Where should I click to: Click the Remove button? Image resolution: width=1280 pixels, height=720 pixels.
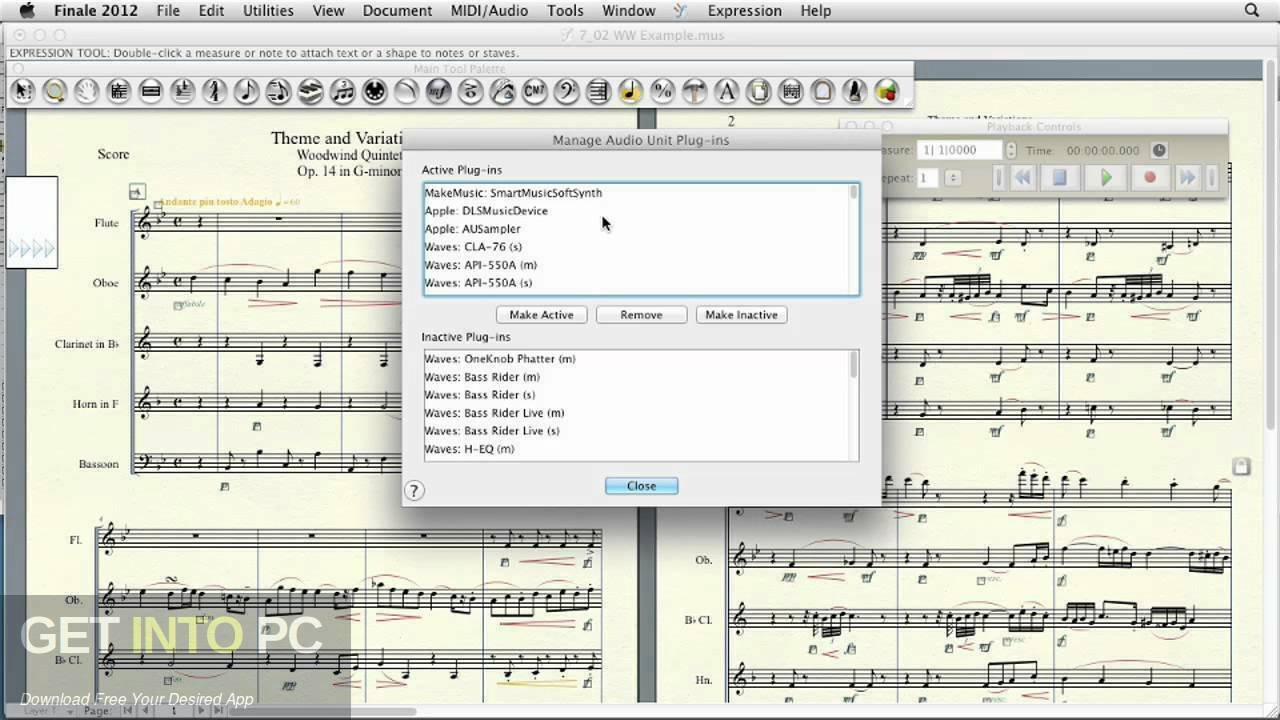pos(641,315)
